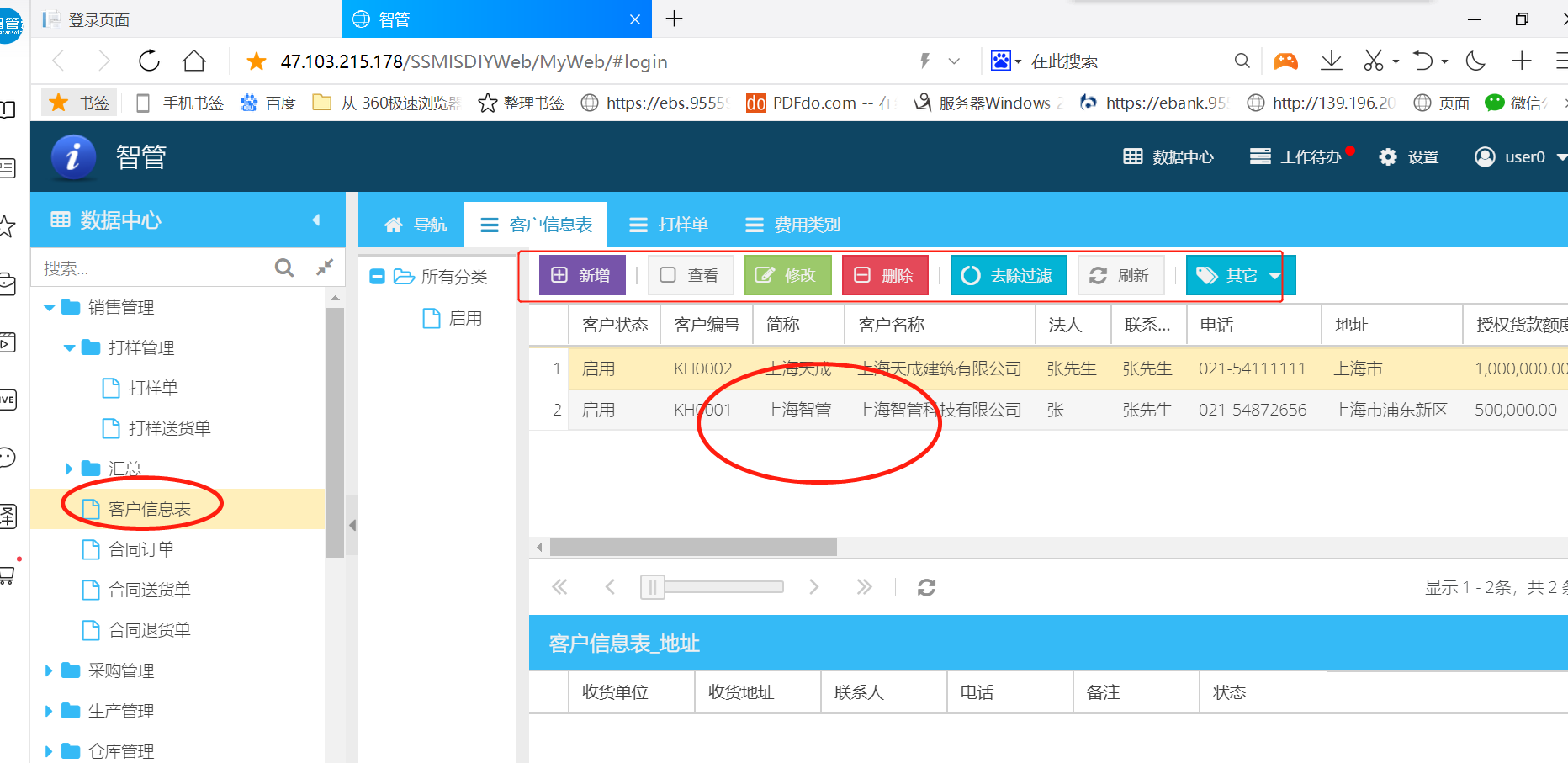Click the green 修改 edit button
This screenshot has height=763, width=1568.
click(787, 275)
